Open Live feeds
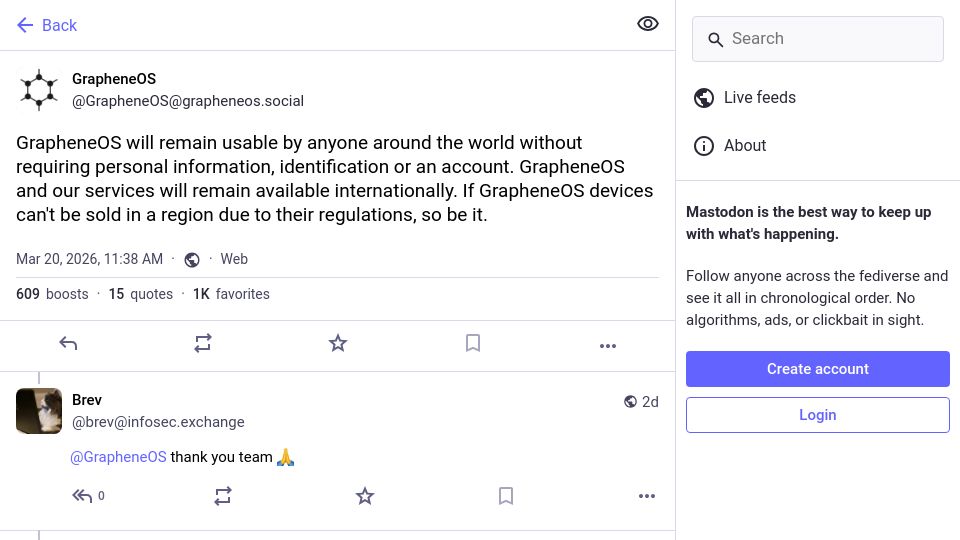 pos(744,97)
